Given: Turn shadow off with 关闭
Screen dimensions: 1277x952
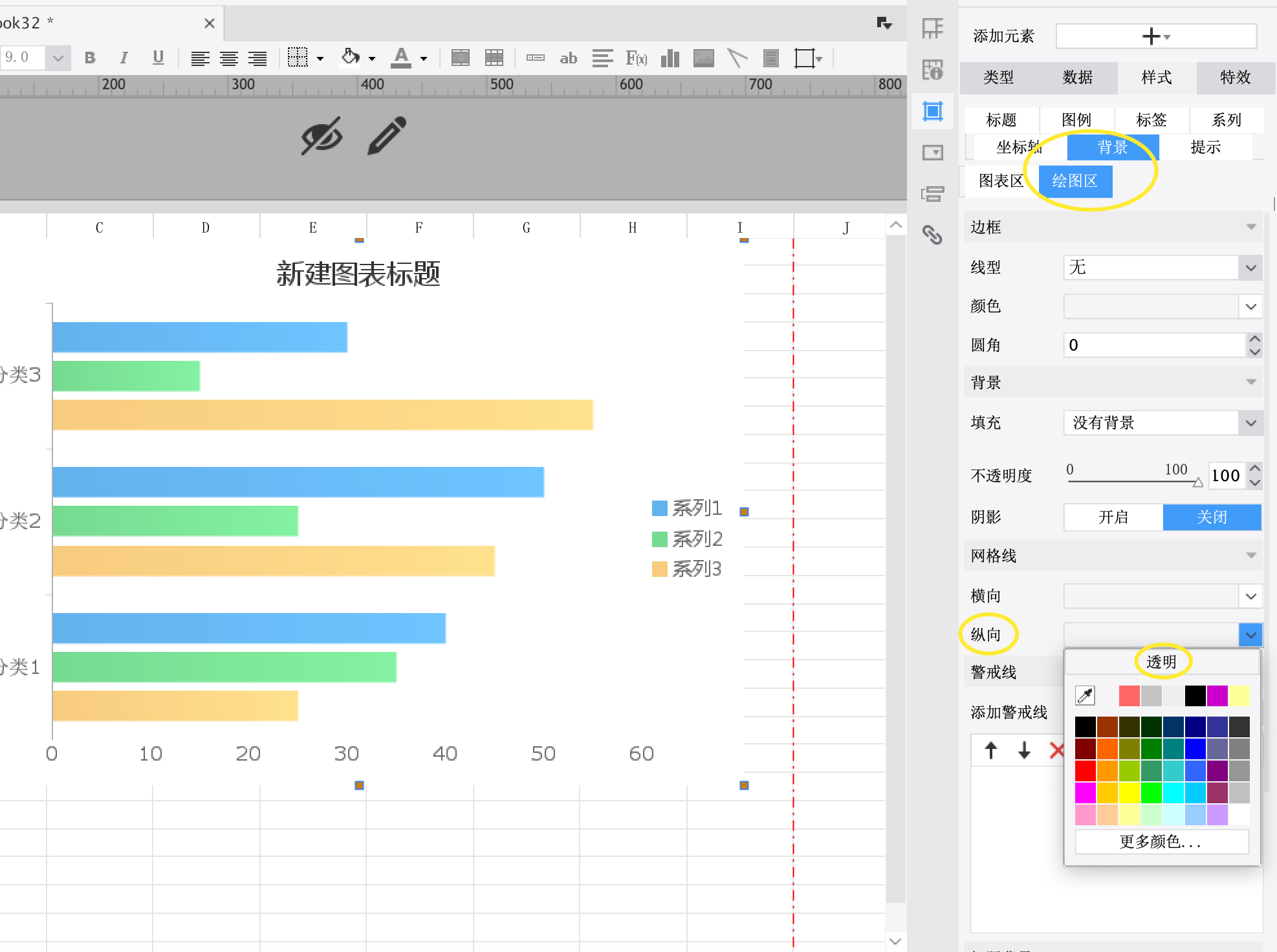Looking at the screenshot, I should pyautogui.click(x=1212, y=517).
